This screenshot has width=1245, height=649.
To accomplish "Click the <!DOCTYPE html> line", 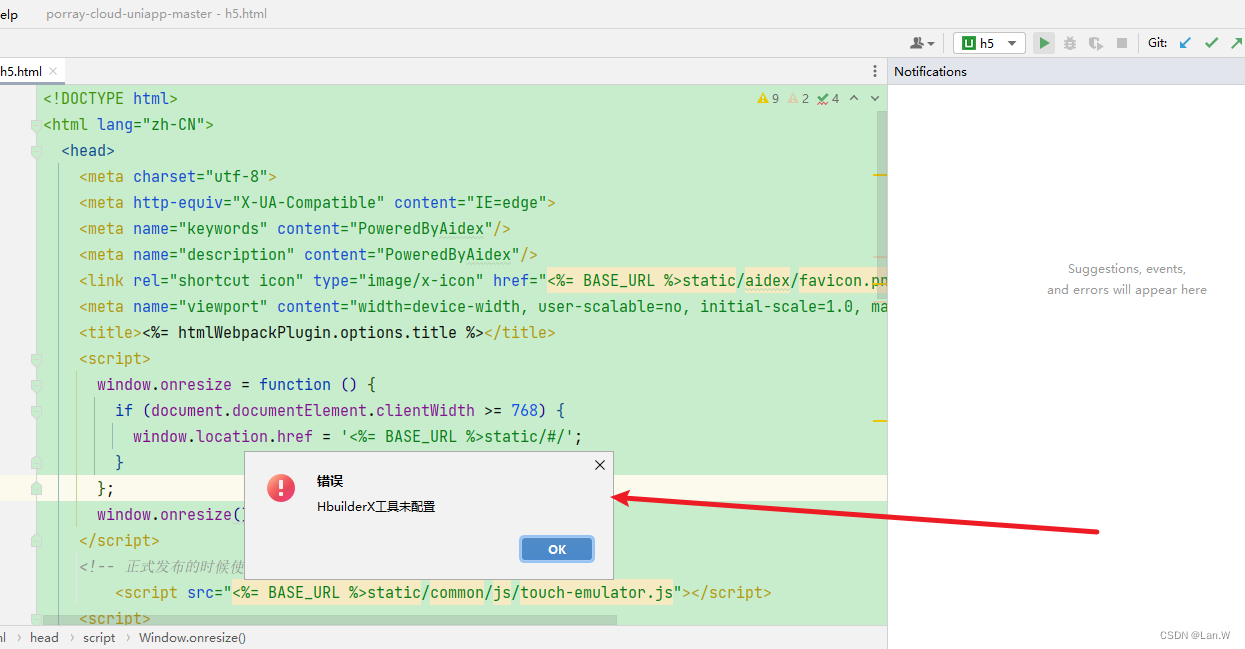I will [x=110, y=98].
